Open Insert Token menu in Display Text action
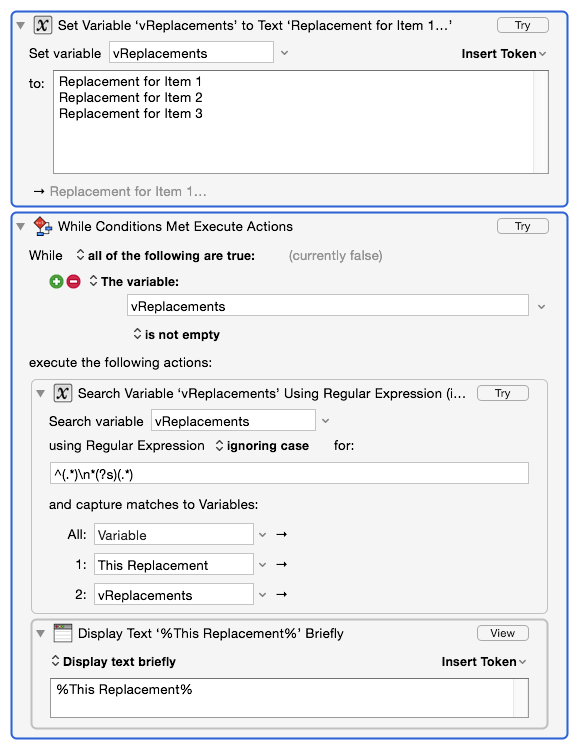Screen dimensions: 579x753 tap(484, 662)
